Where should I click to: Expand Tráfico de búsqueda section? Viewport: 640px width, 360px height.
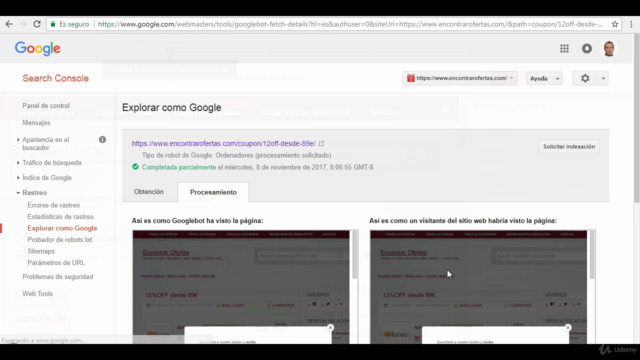(18, 162)
